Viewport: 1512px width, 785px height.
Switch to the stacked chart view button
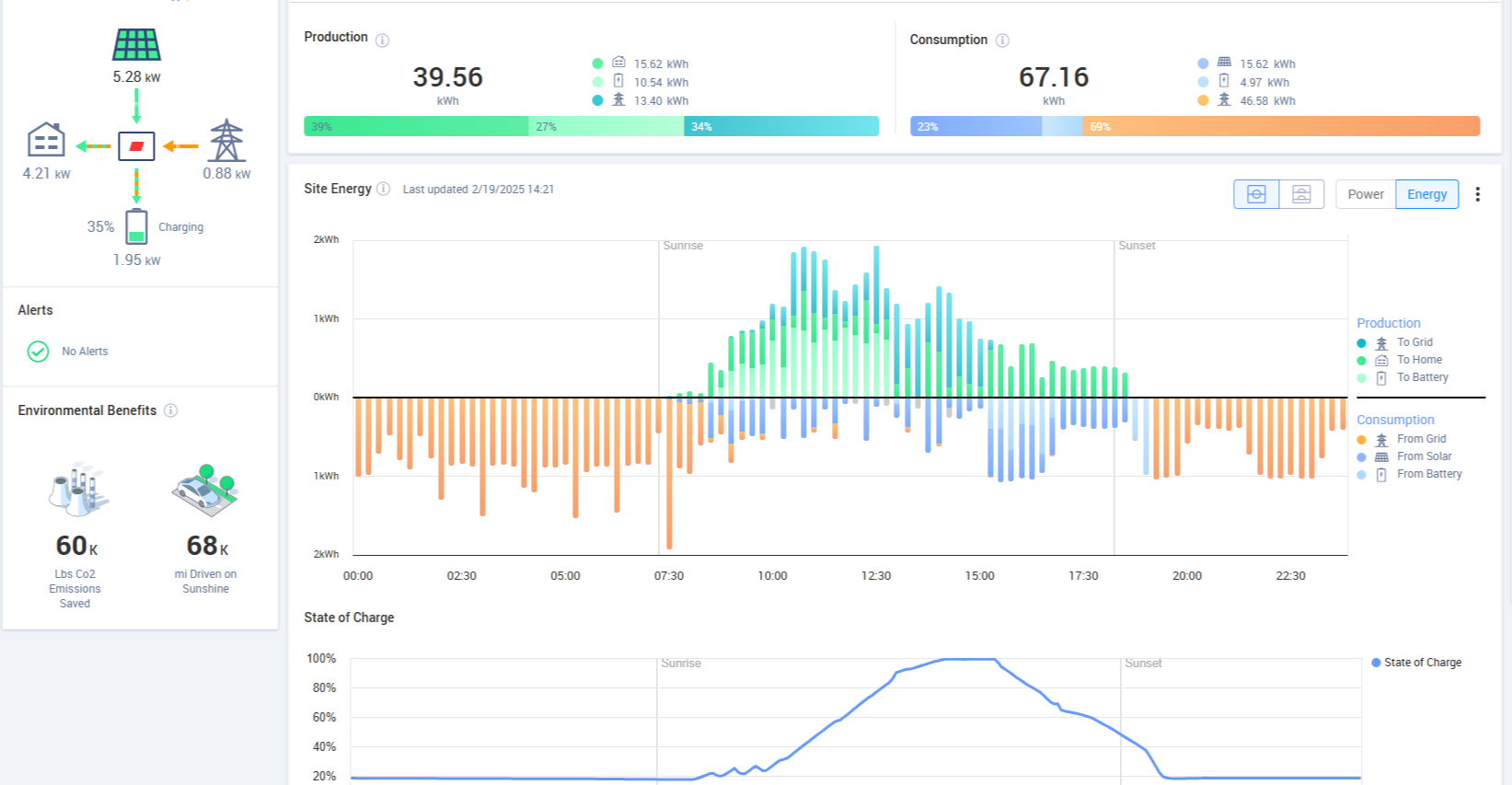(x=1301, y=194)
